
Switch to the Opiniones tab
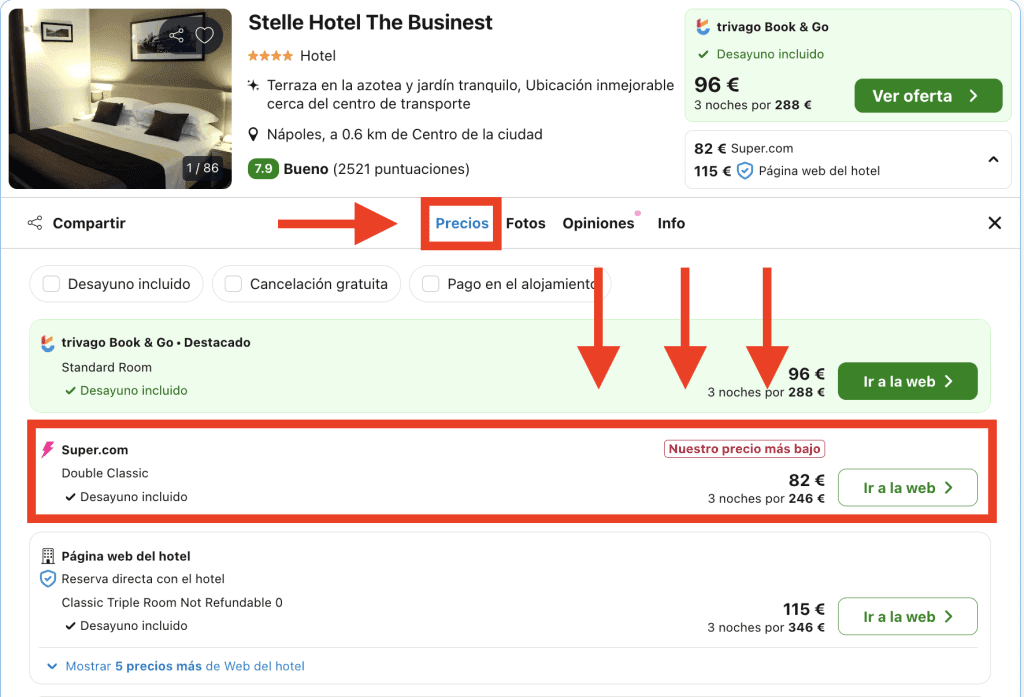tap(598, 223)
